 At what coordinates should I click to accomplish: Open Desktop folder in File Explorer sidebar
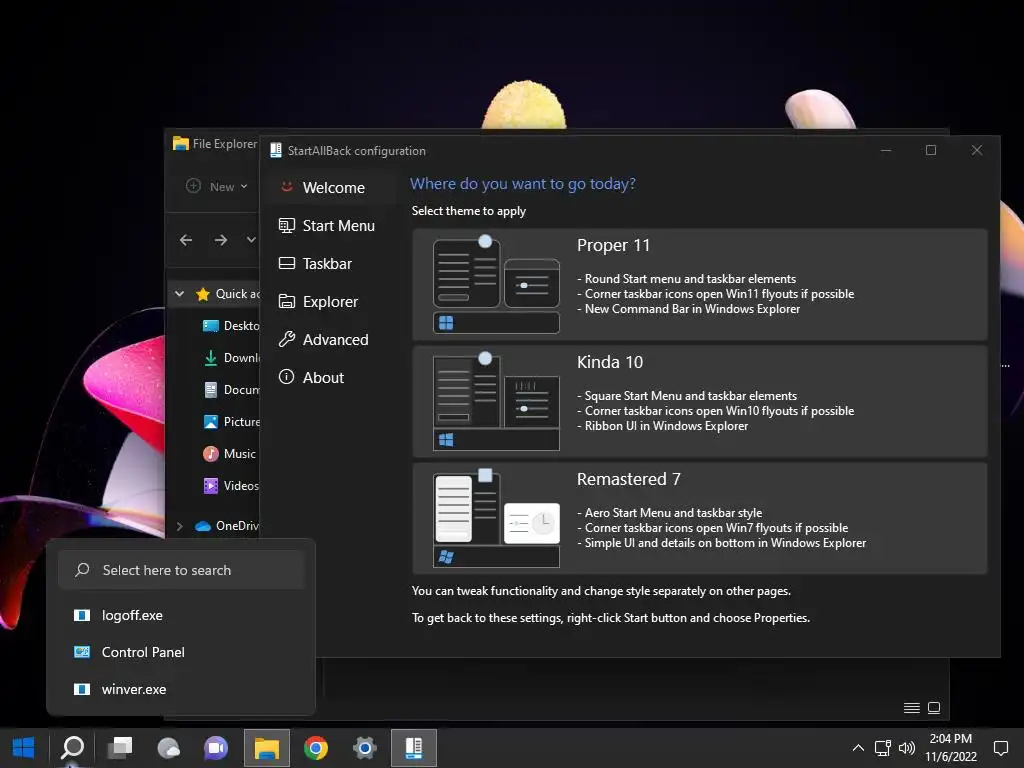(231, 325)
